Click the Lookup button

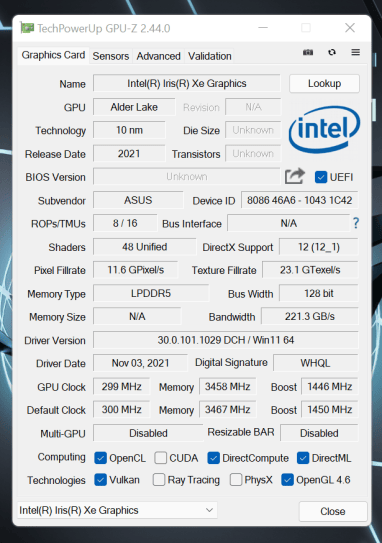[325, 83]
